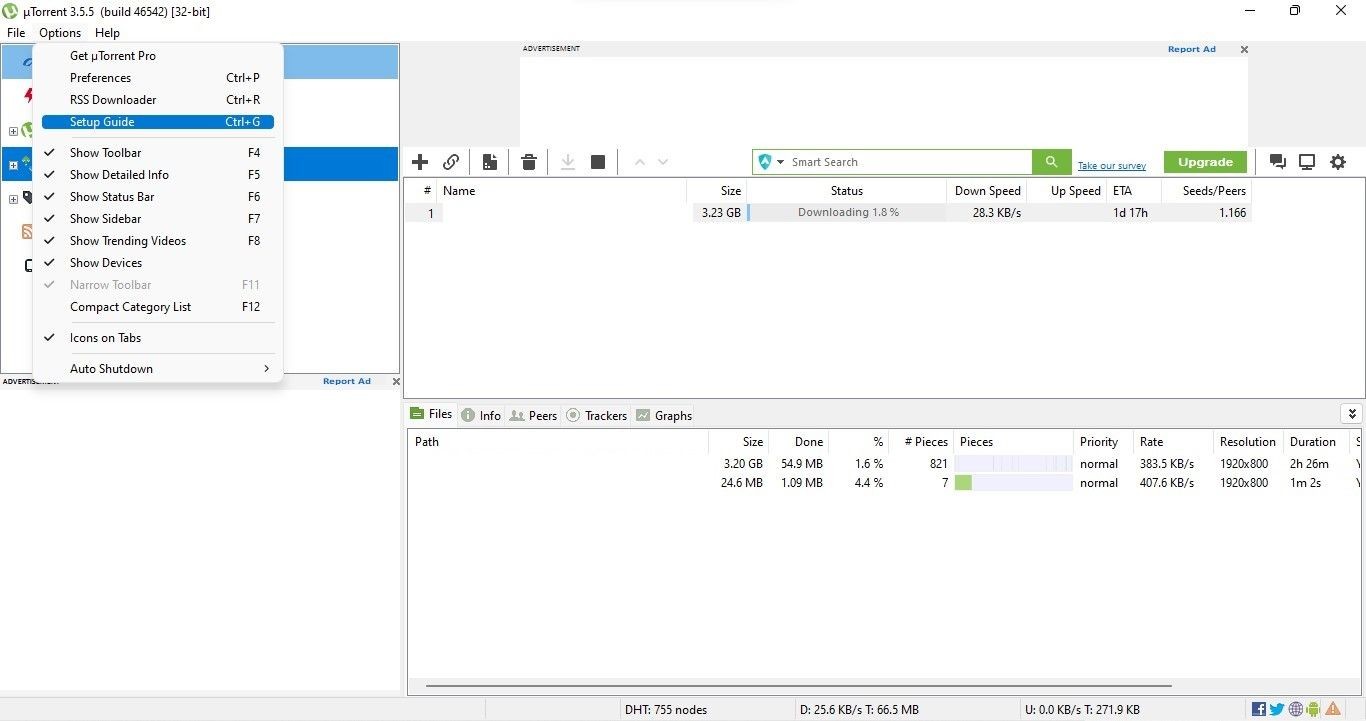Click inside the Smart Search input field
This screenshot has width=1366, height=721.
(x=908, y=162)
